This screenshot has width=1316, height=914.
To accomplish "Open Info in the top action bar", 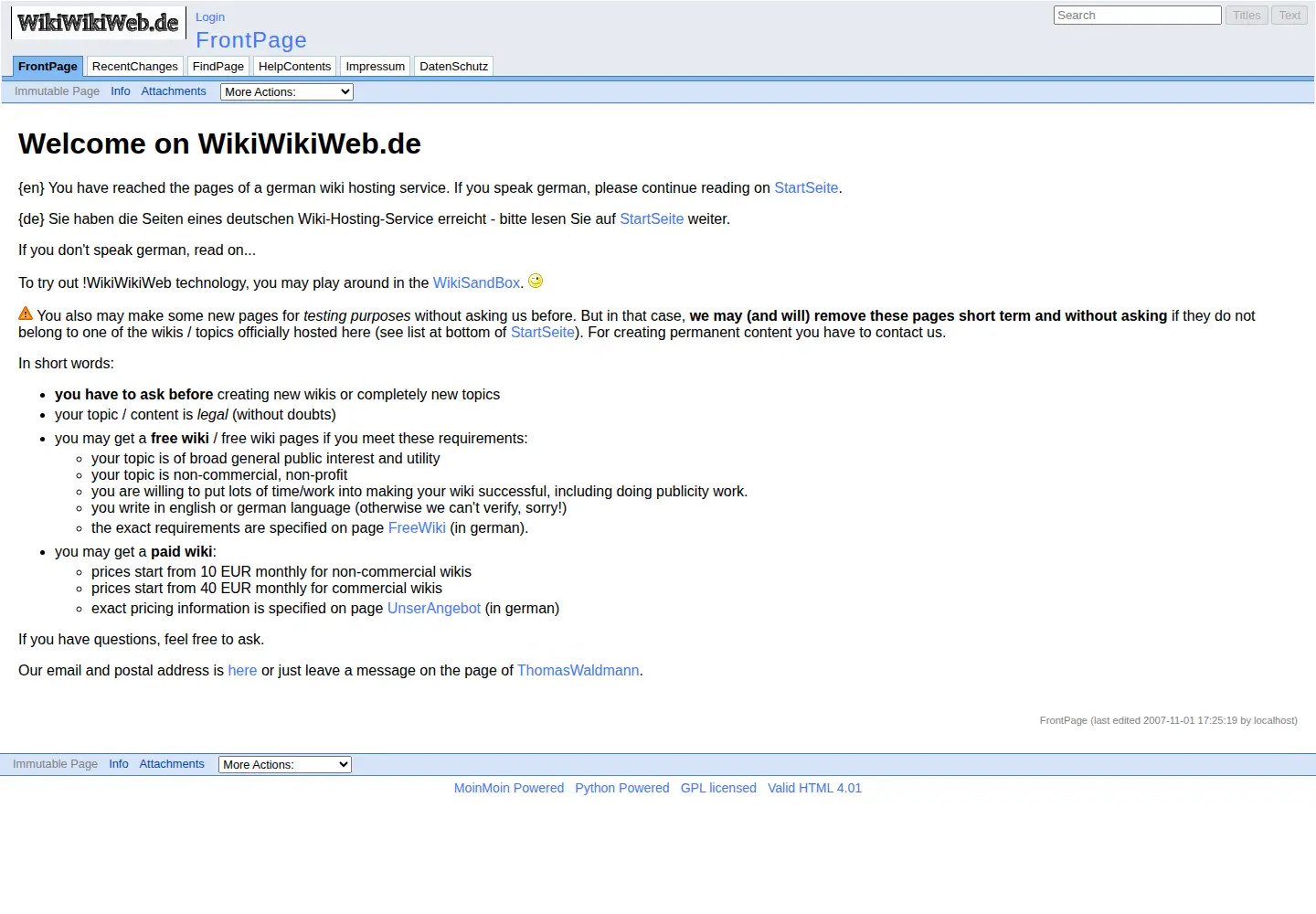I will pyautogui.click(x=121, y=91).
